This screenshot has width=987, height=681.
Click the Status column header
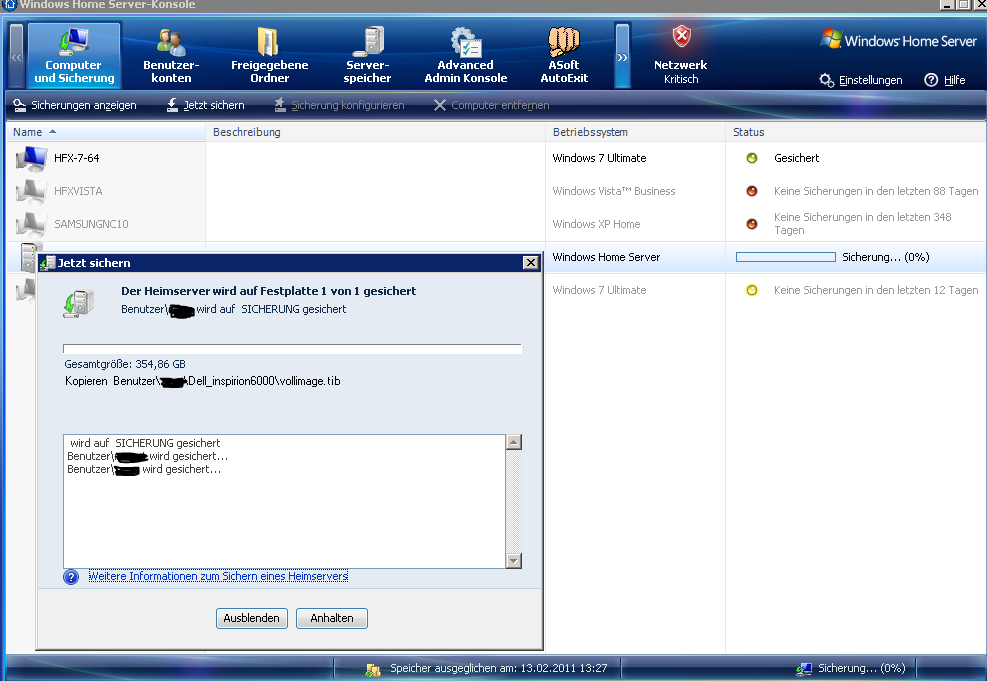pyautogui.click(x=856, y=132)
